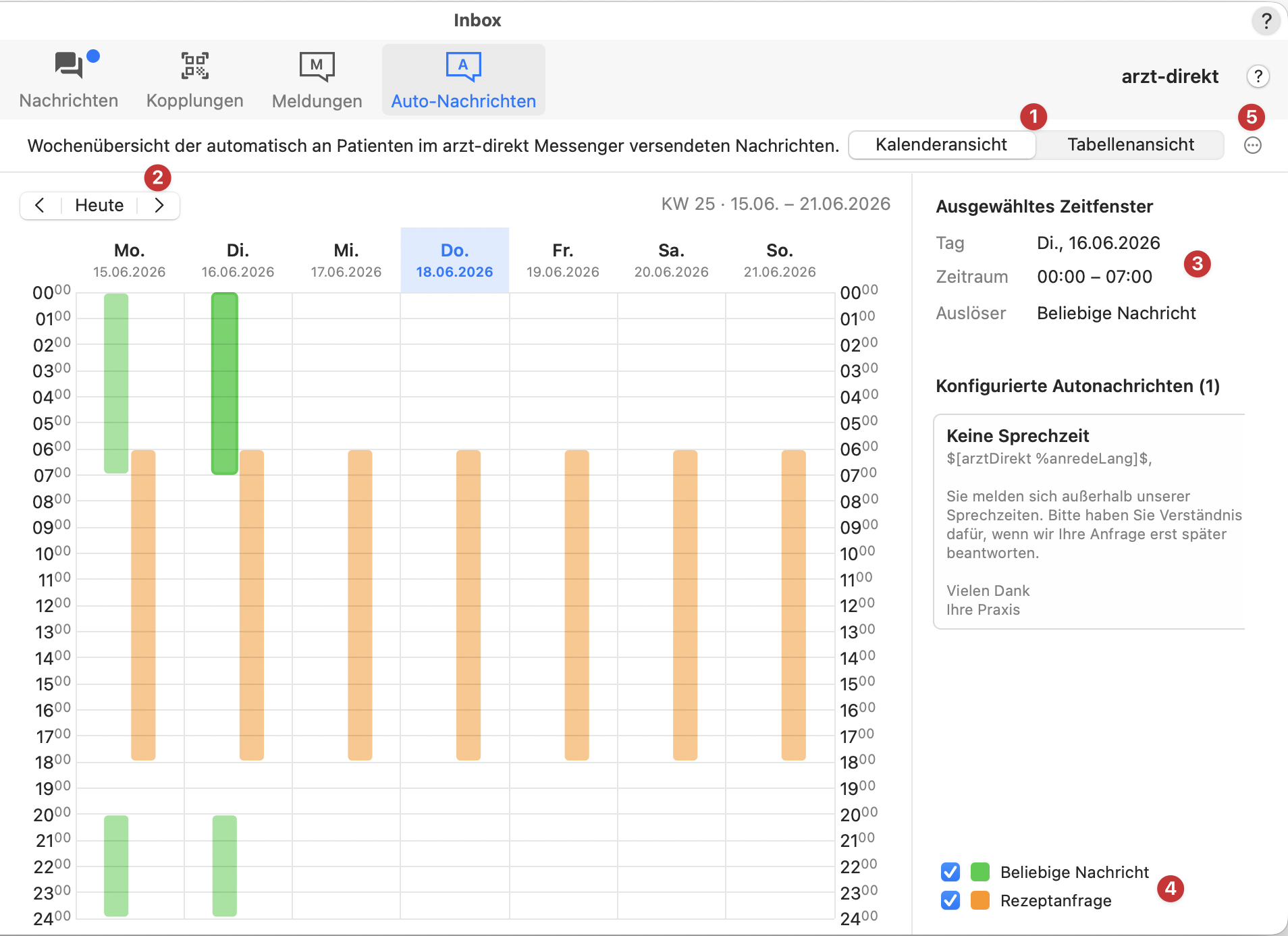Select the Auto-Nachrichten icon

coord(463,66)
